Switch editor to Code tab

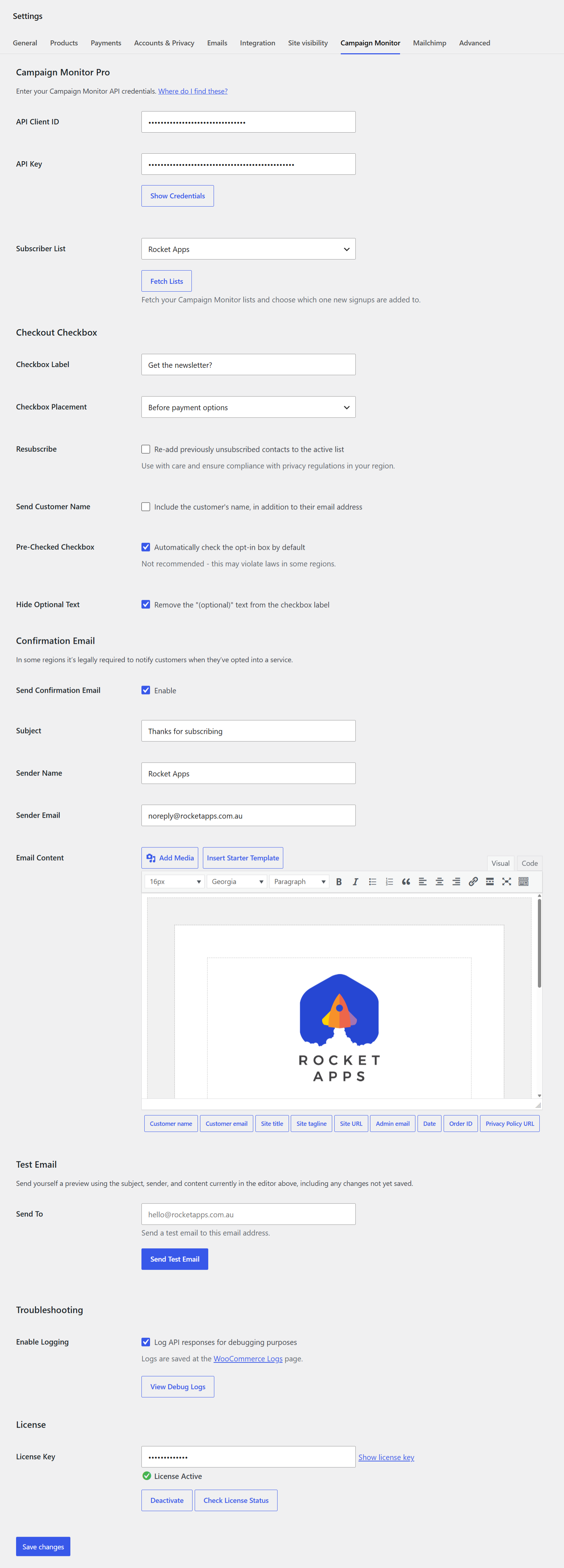pos(529,863)
